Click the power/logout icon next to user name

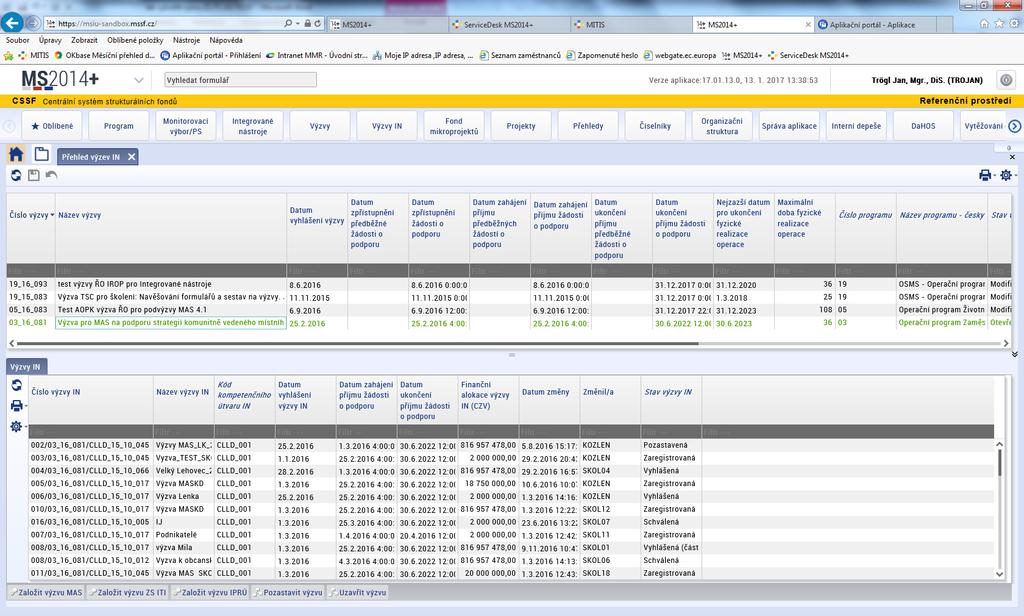(1006, 80)
